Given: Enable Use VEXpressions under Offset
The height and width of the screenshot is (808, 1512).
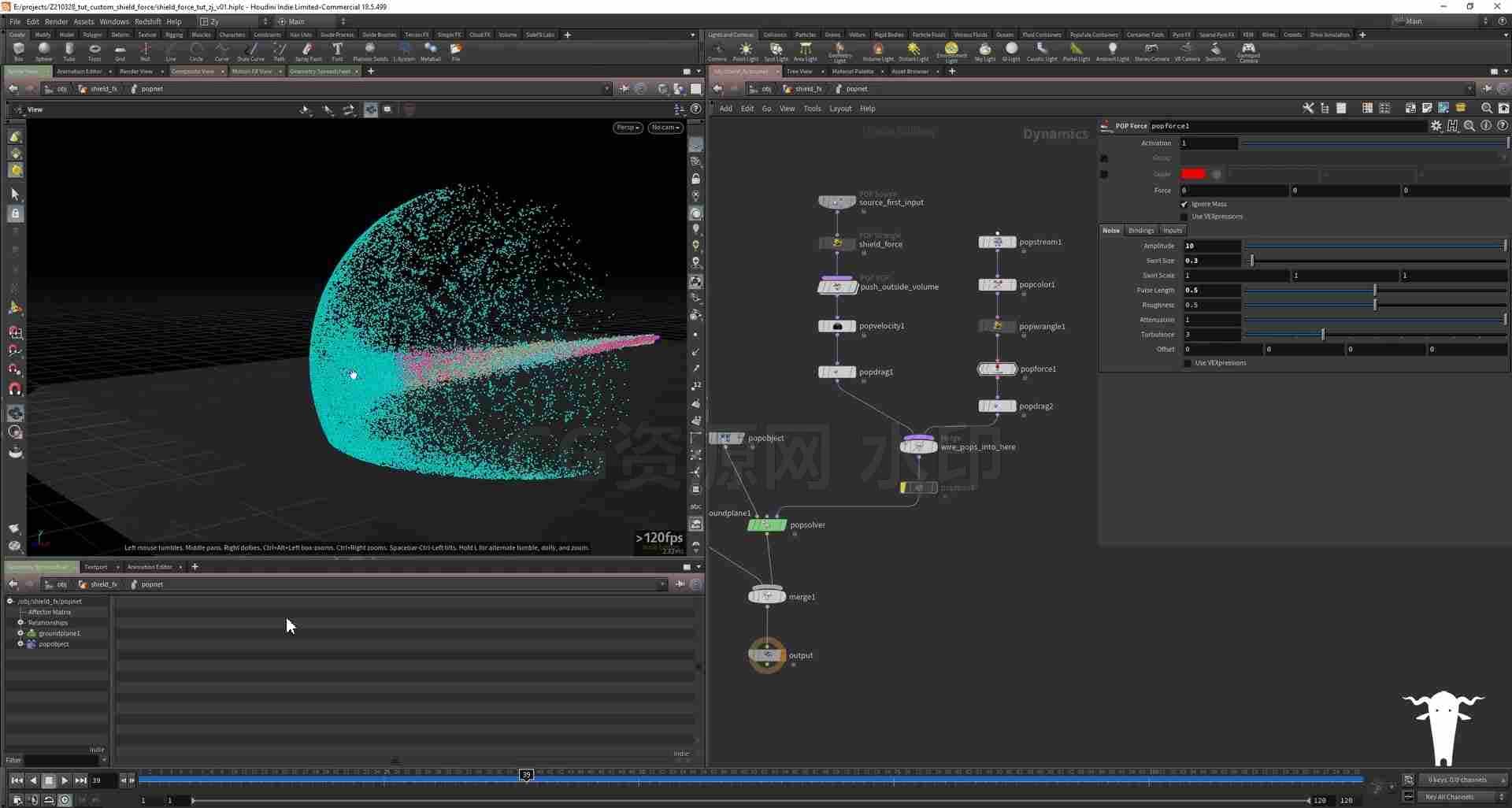Looking at the screenshot, I should (1188, 363).
